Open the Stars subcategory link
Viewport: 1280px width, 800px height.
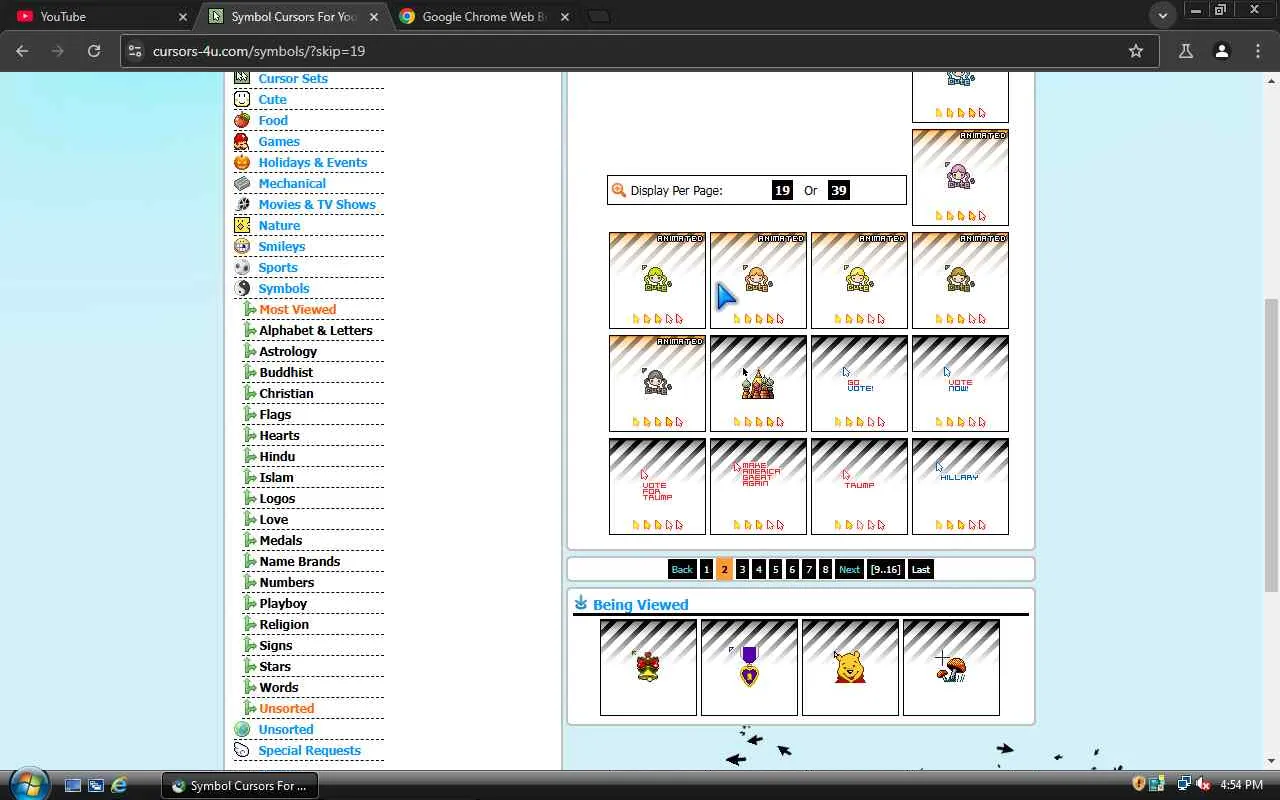[x=275, y=666]
